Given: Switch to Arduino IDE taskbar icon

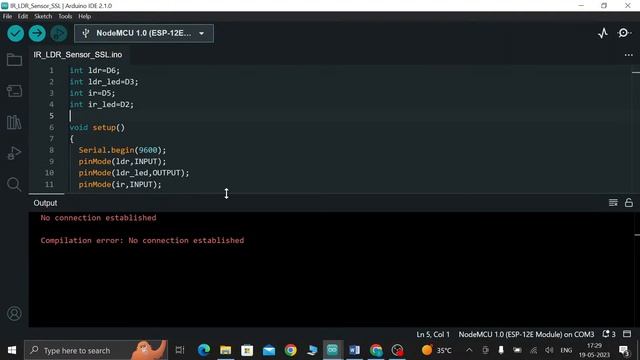Looking at the screenshot, I should [332, 350].
